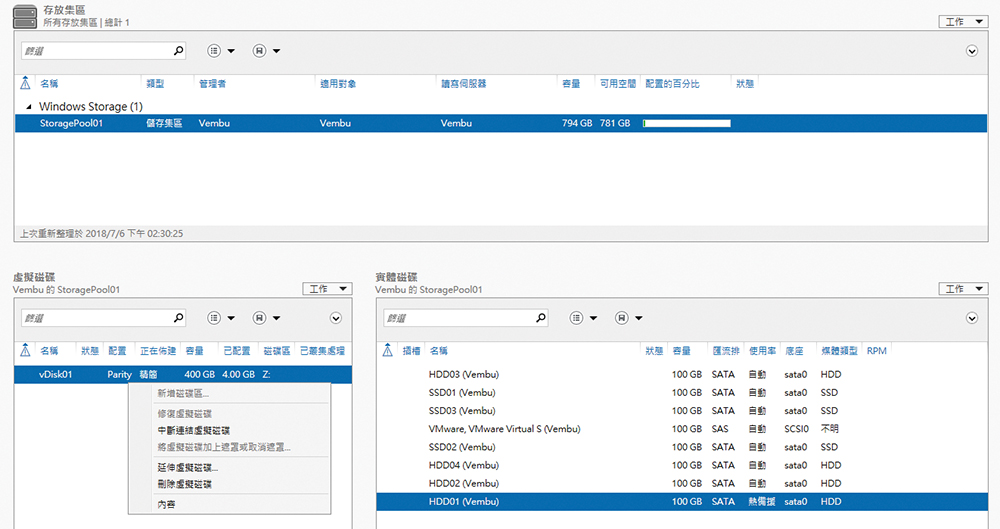The width and height of the screenshot is (1000, 529).
Task: Click warning column icon in storage pools header
Action: click(25, 83)
